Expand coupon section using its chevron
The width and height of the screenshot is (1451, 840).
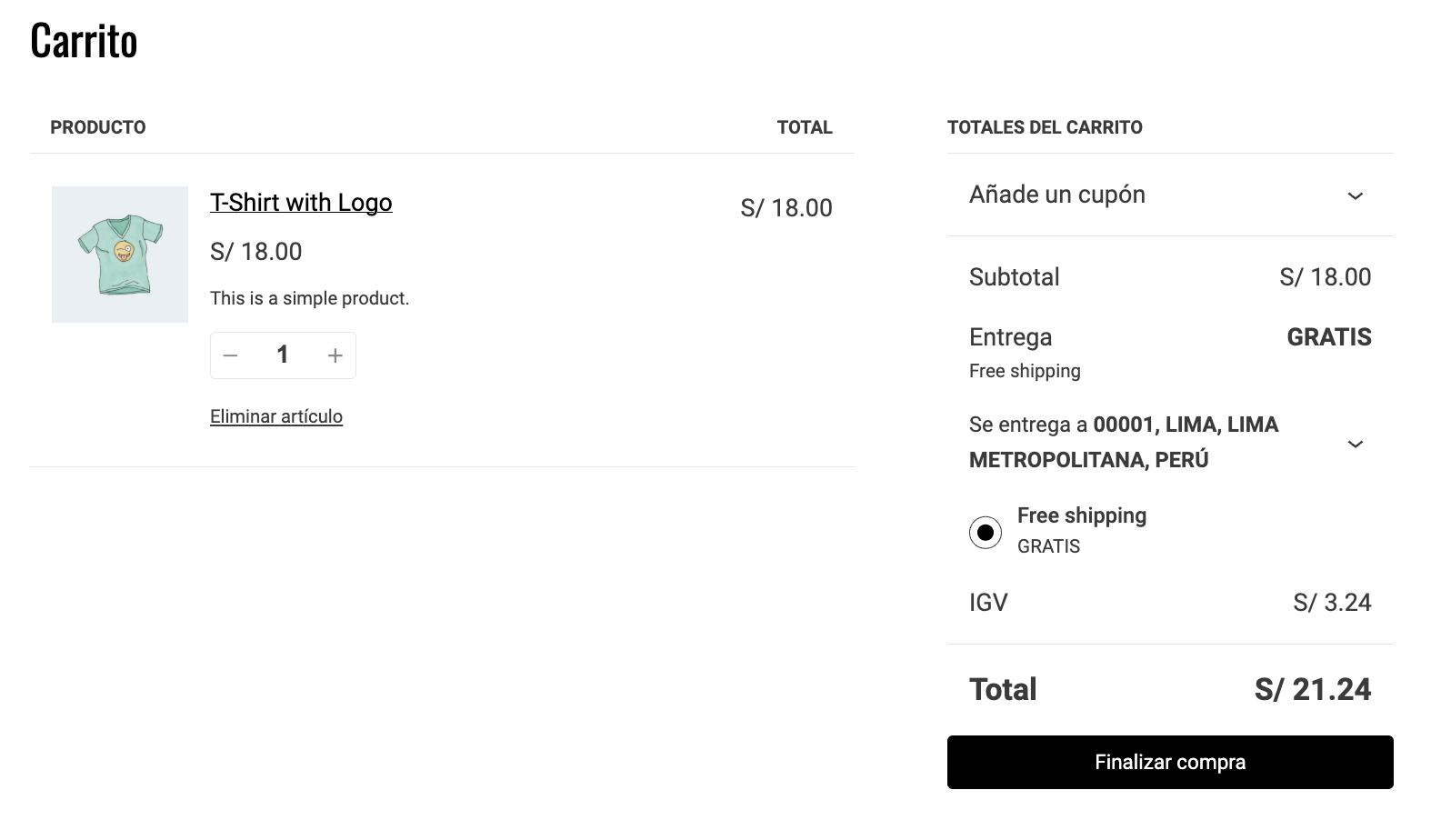[1355, 195]
